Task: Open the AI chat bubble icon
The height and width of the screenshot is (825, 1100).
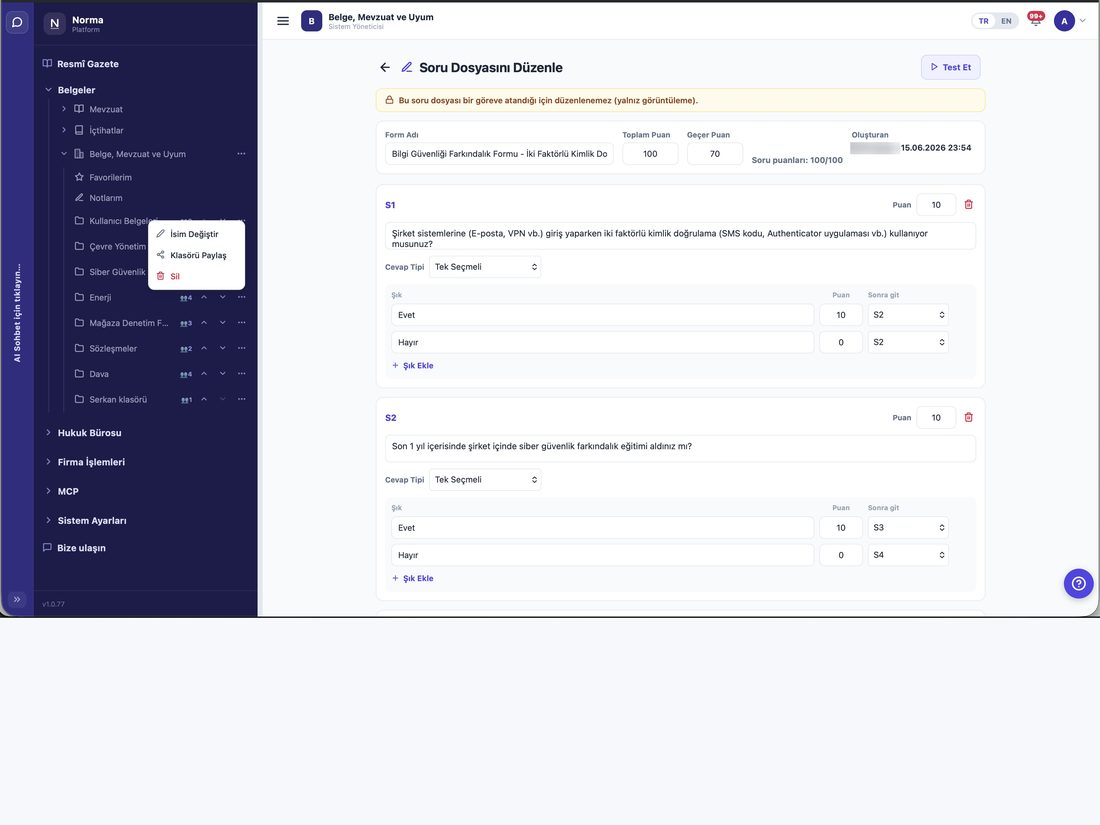Action: click(x=17, y=22)
